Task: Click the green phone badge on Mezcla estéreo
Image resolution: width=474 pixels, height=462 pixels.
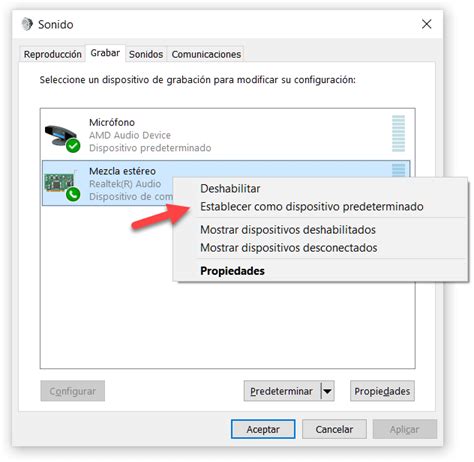Action: pyautogui.click(x=73, y=194)
